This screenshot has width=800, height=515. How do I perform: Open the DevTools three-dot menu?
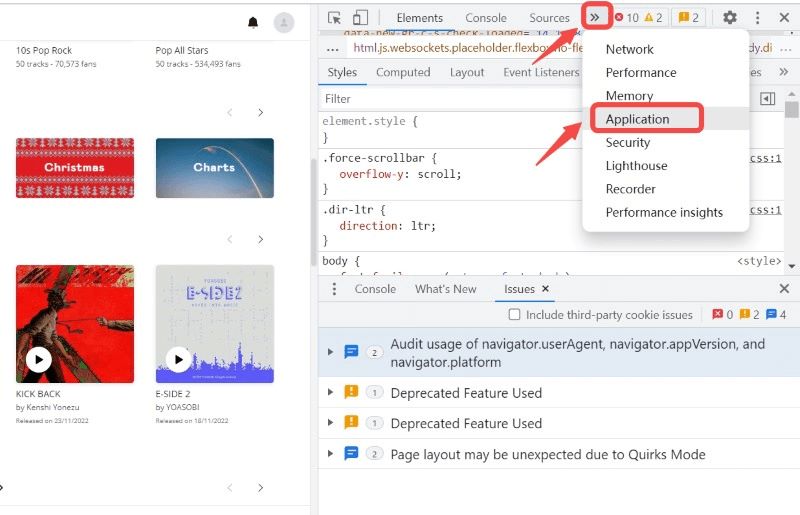click(757, 18)
